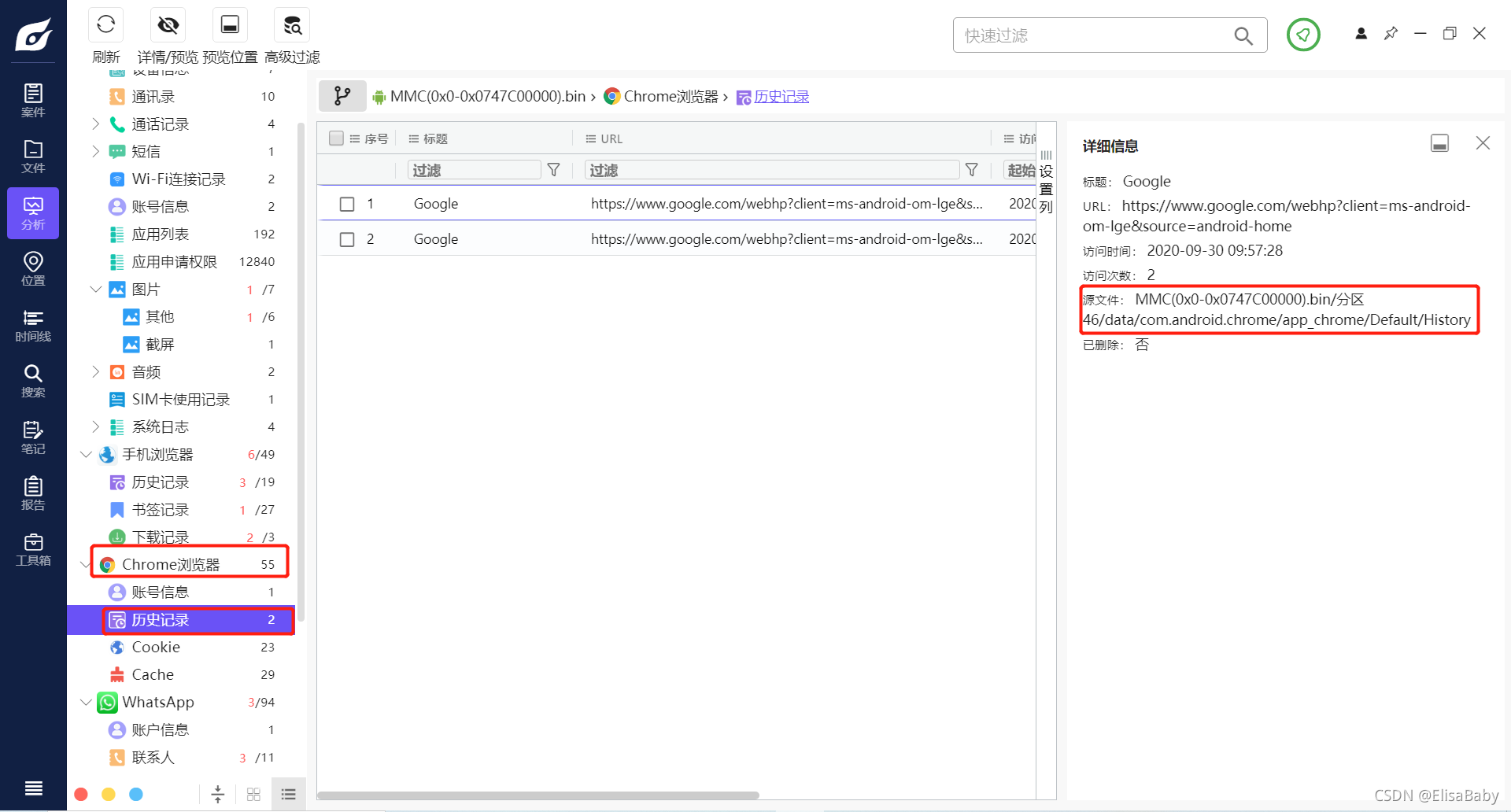Click the pin window icon

[x=1391, y=33]
